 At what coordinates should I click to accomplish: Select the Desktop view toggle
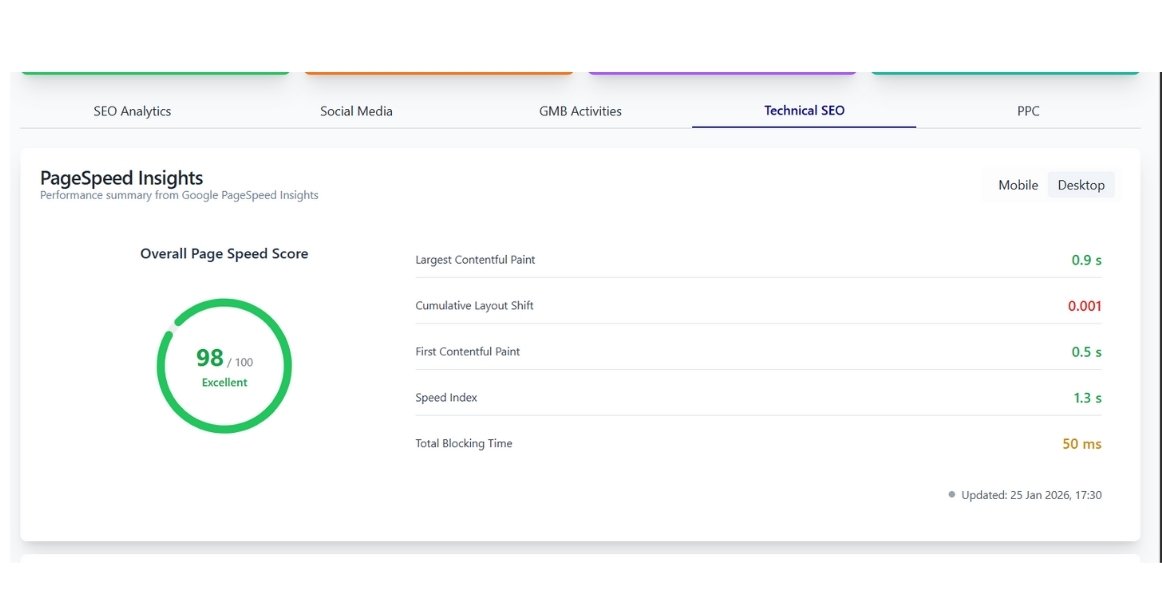point(1081,185)
